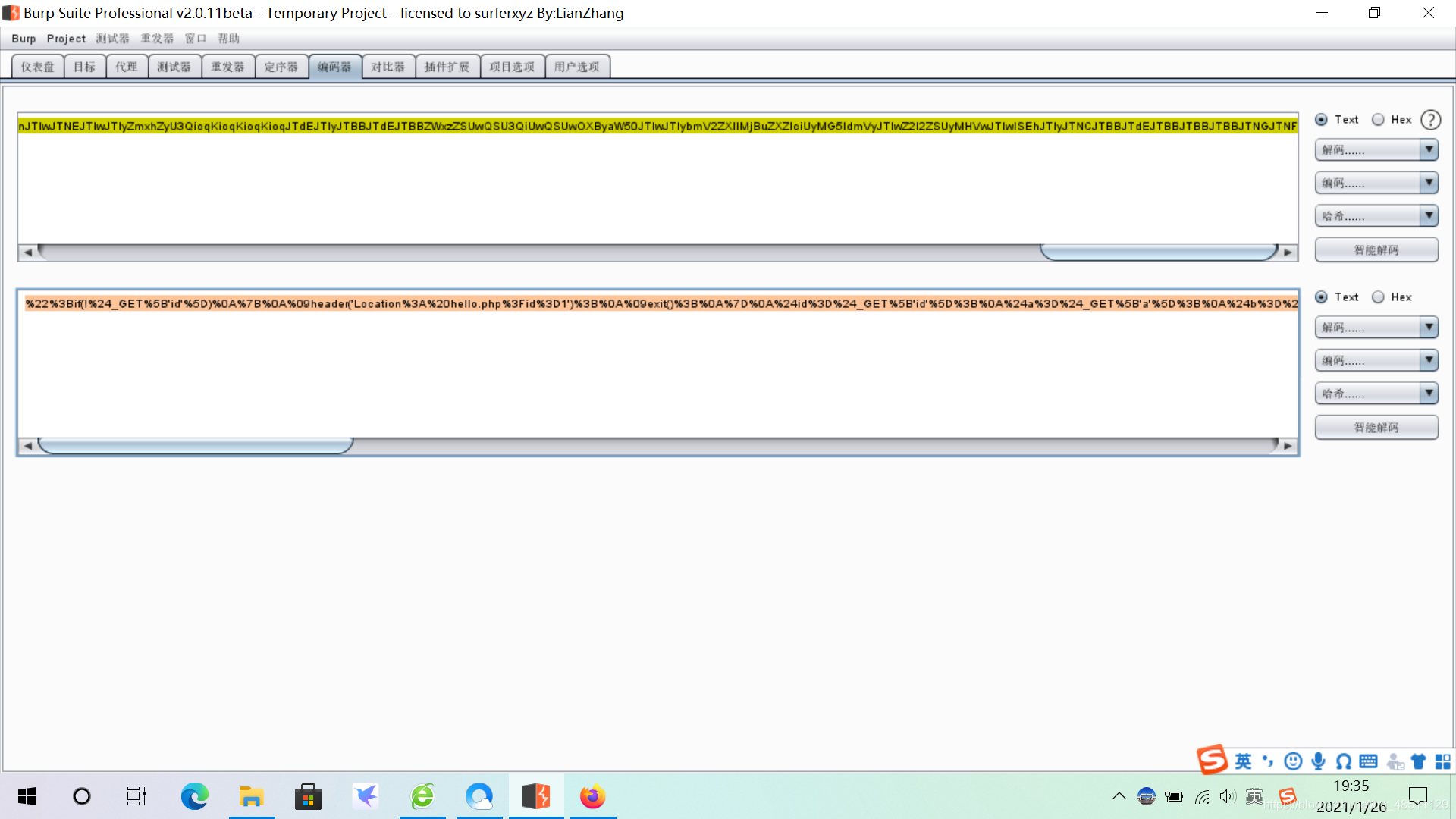This screenshot has width=1456, height=819.
Task: Open the Wi-Fi network tray icon
Action: (x=1202, y=796)
